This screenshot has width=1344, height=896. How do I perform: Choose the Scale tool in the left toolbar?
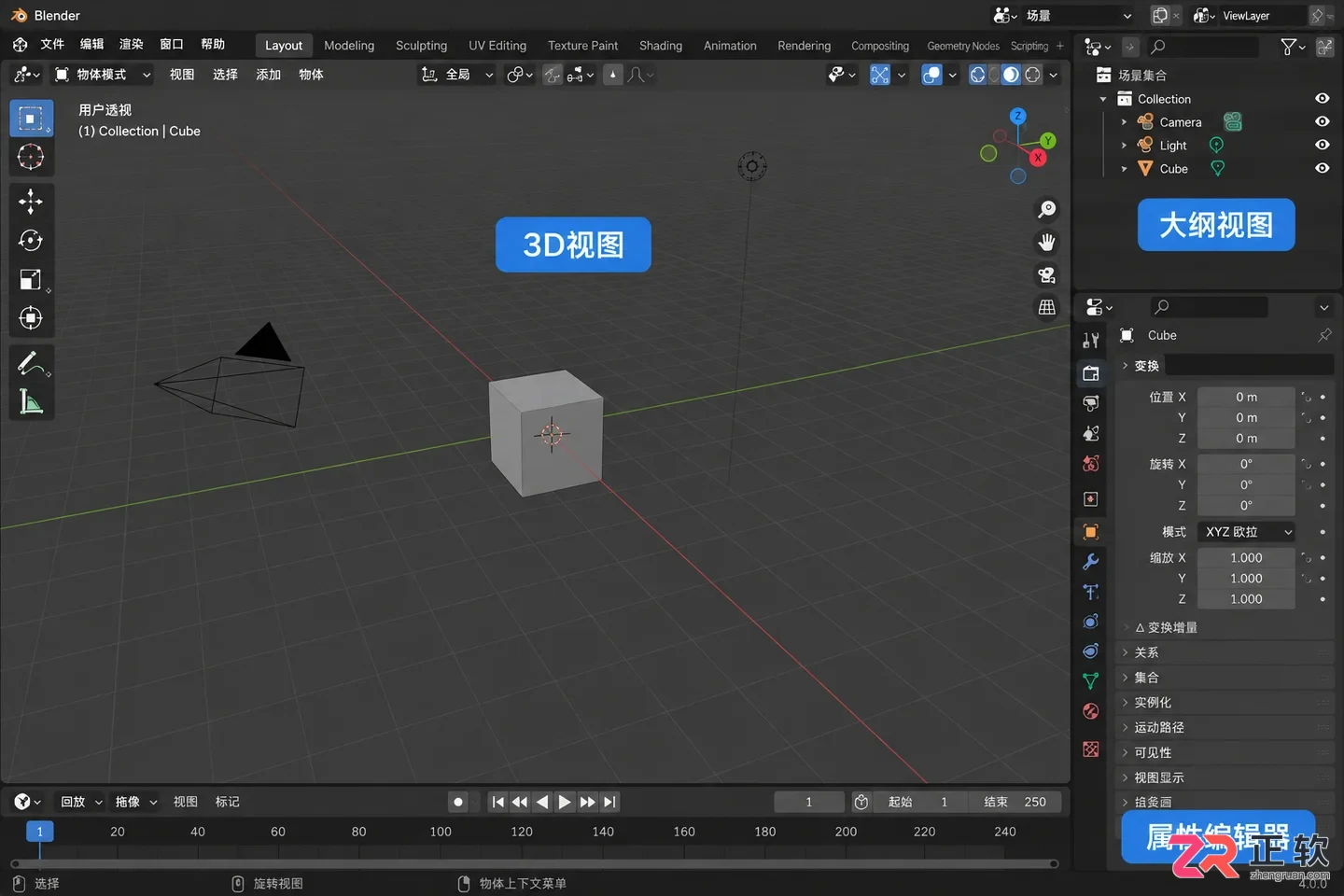[x=31, y=279]
